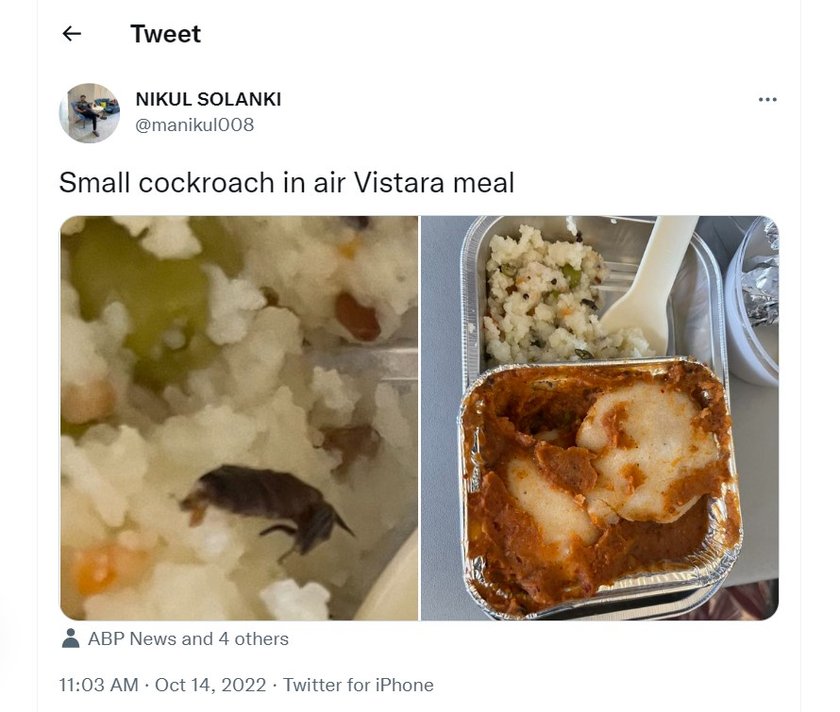
Task: Show tagged accounts ABP News and 4 others
Action: [188, 639]
